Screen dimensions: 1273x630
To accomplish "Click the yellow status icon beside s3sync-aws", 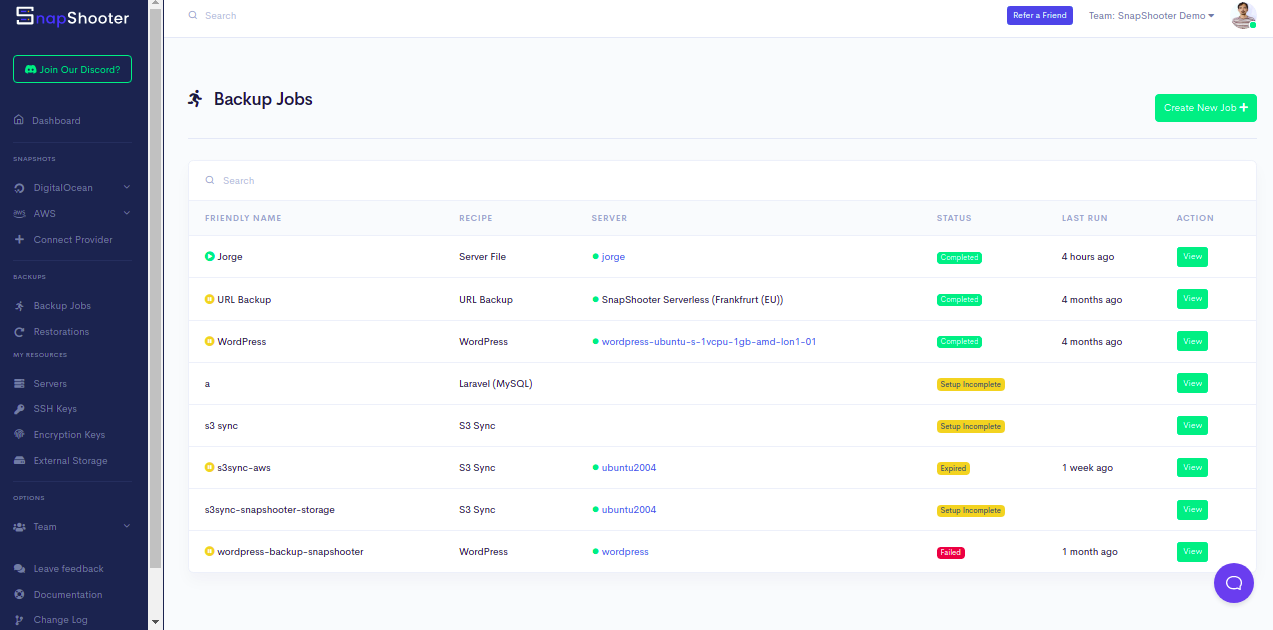I will [210, 467].
